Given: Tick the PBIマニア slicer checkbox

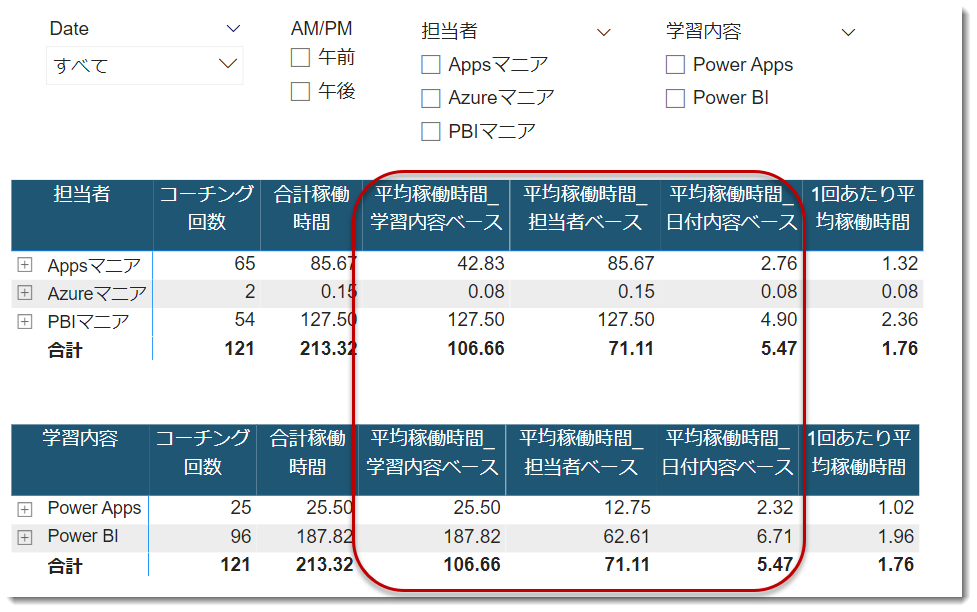Looking at the screenshot, I should click(431, 131).
